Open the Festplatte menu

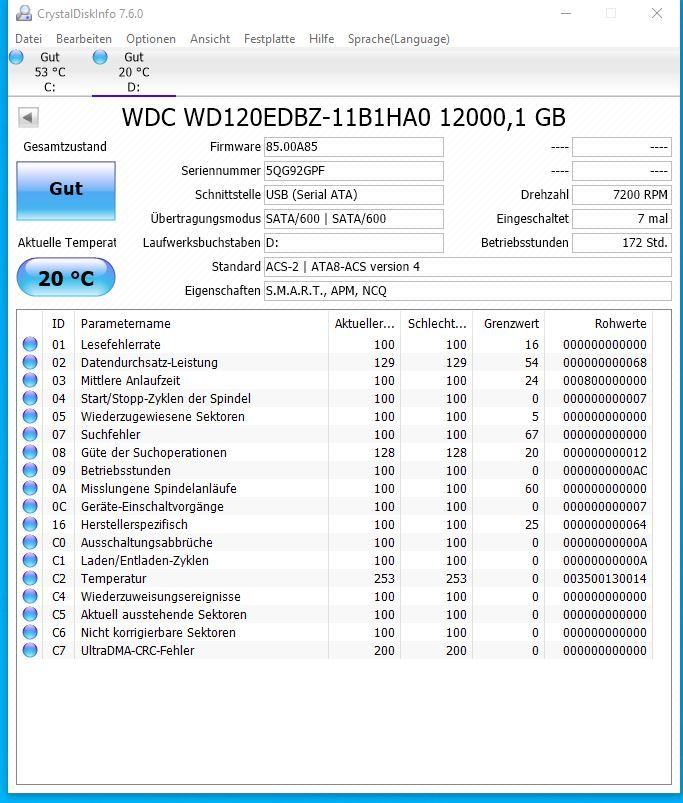269,39
